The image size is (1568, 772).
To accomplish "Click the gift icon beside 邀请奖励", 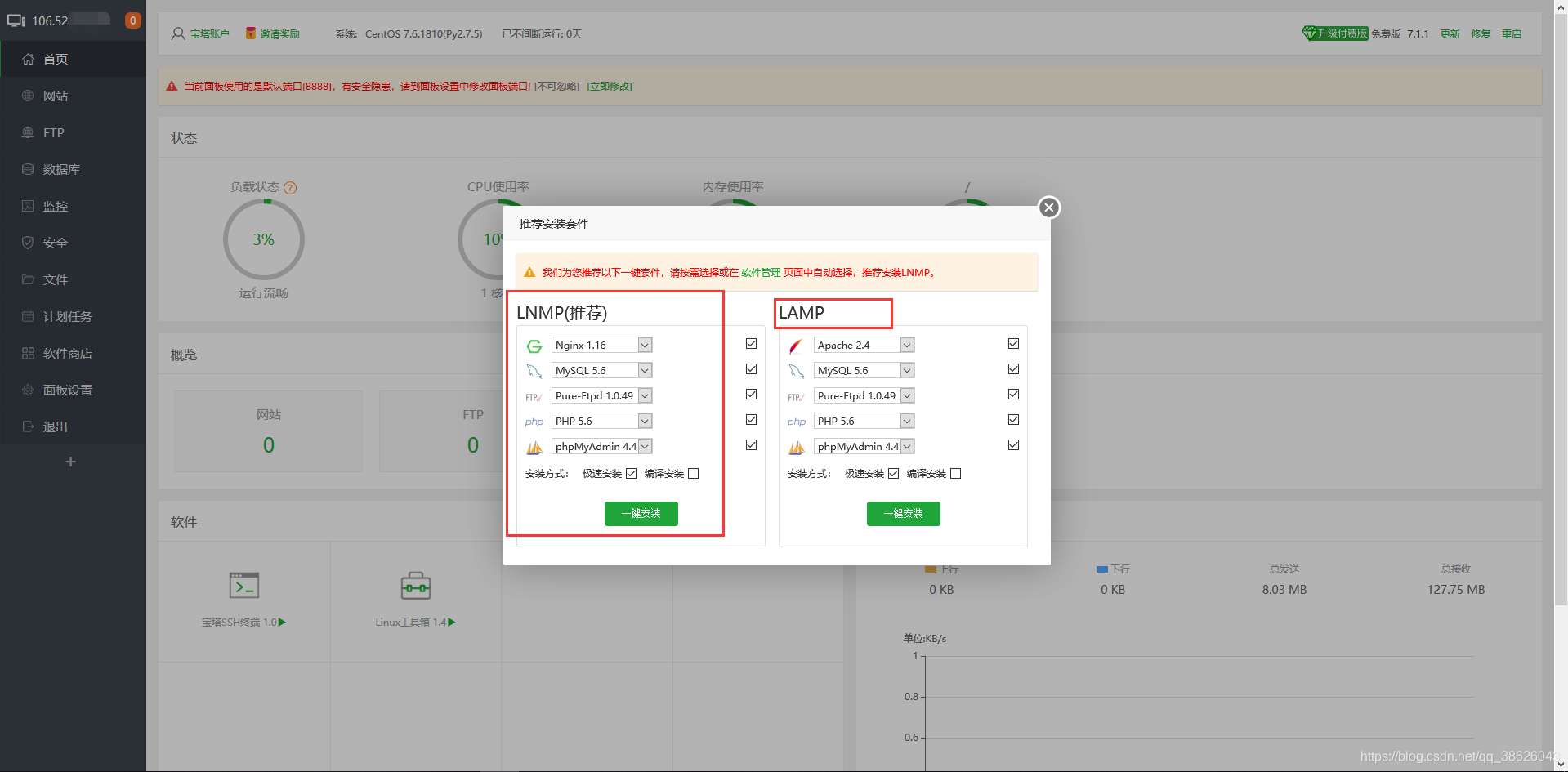I will pos(251,33).
